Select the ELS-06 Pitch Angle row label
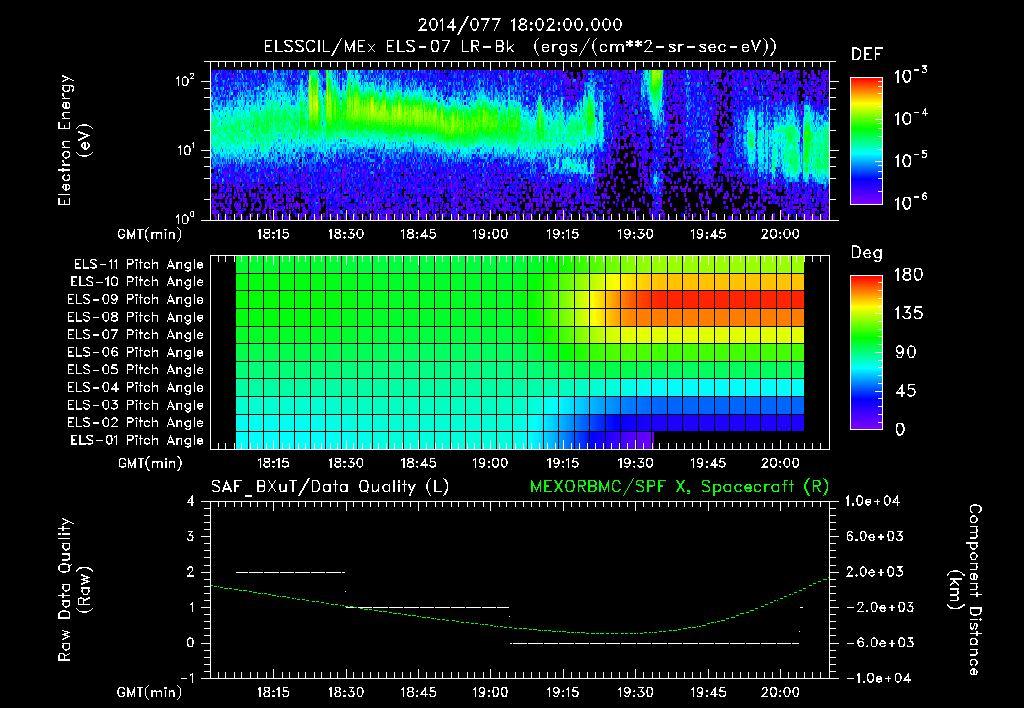 coord(135,352)
